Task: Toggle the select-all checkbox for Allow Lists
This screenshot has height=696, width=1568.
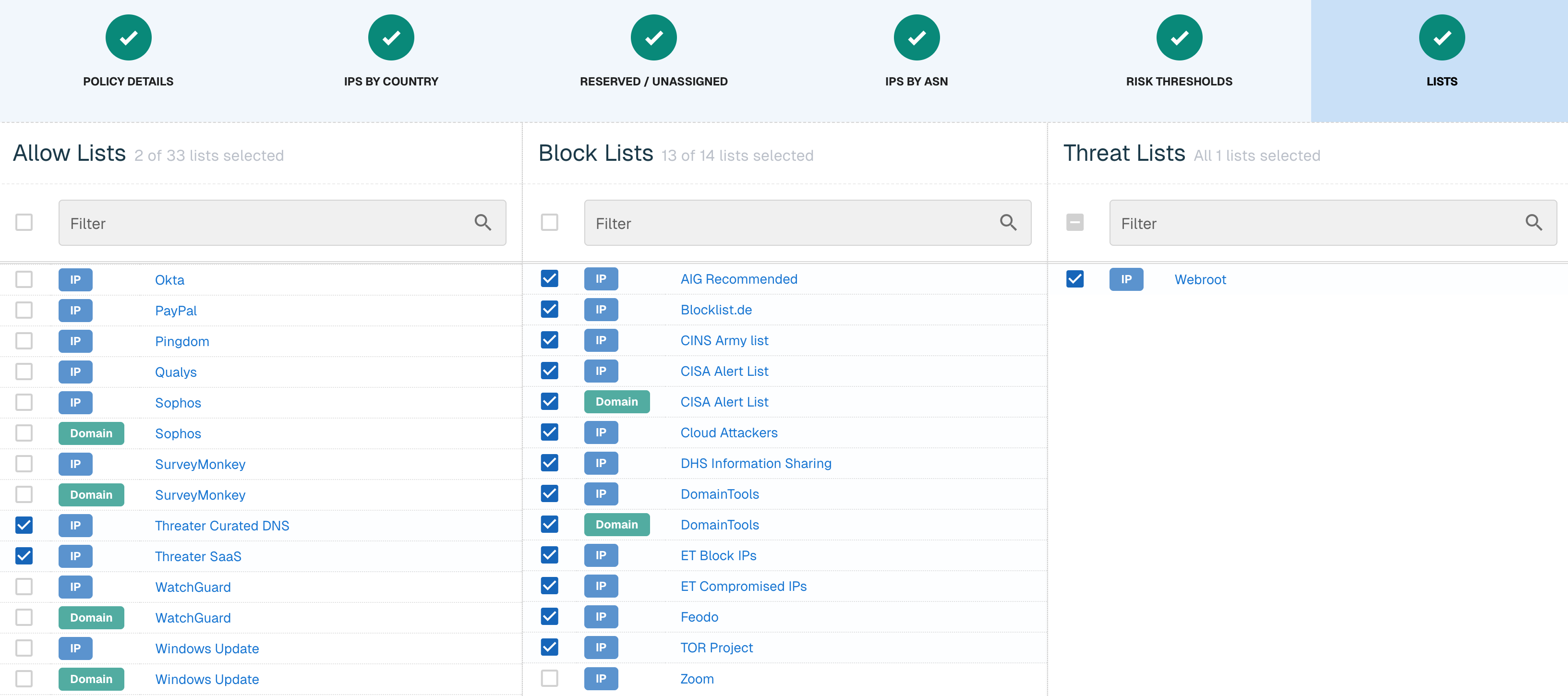Action: (24, 222)
